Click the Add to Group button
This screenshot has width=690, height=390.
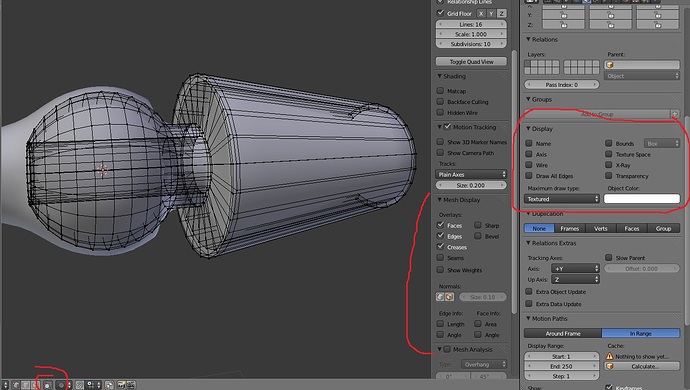point(597,114)
